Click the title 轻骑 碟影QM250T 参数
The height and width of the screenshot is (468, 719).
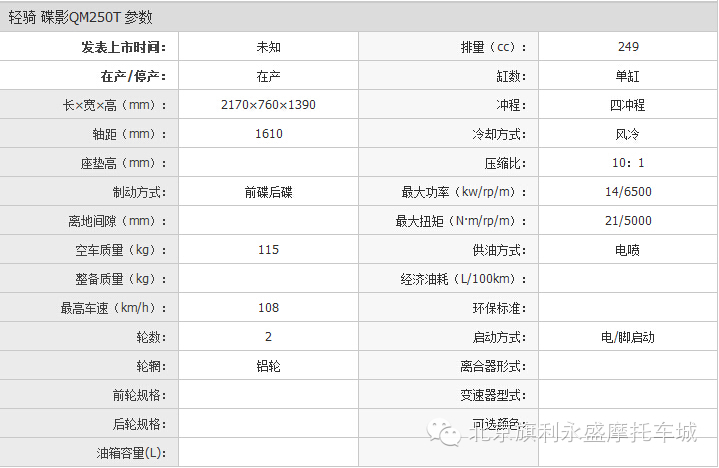pos(81,17)
